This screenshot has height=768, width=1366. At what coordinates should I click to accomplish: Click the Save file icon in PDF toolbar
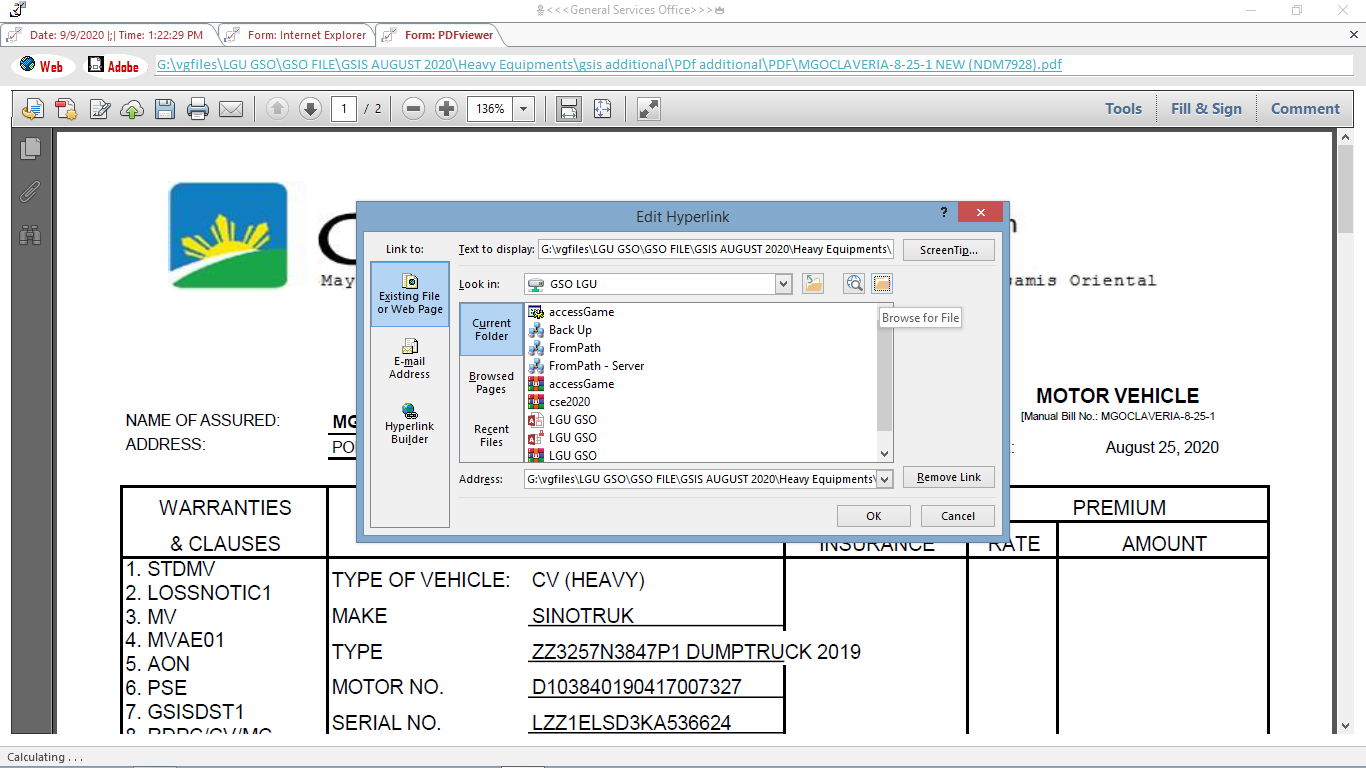tap(165, 109)
